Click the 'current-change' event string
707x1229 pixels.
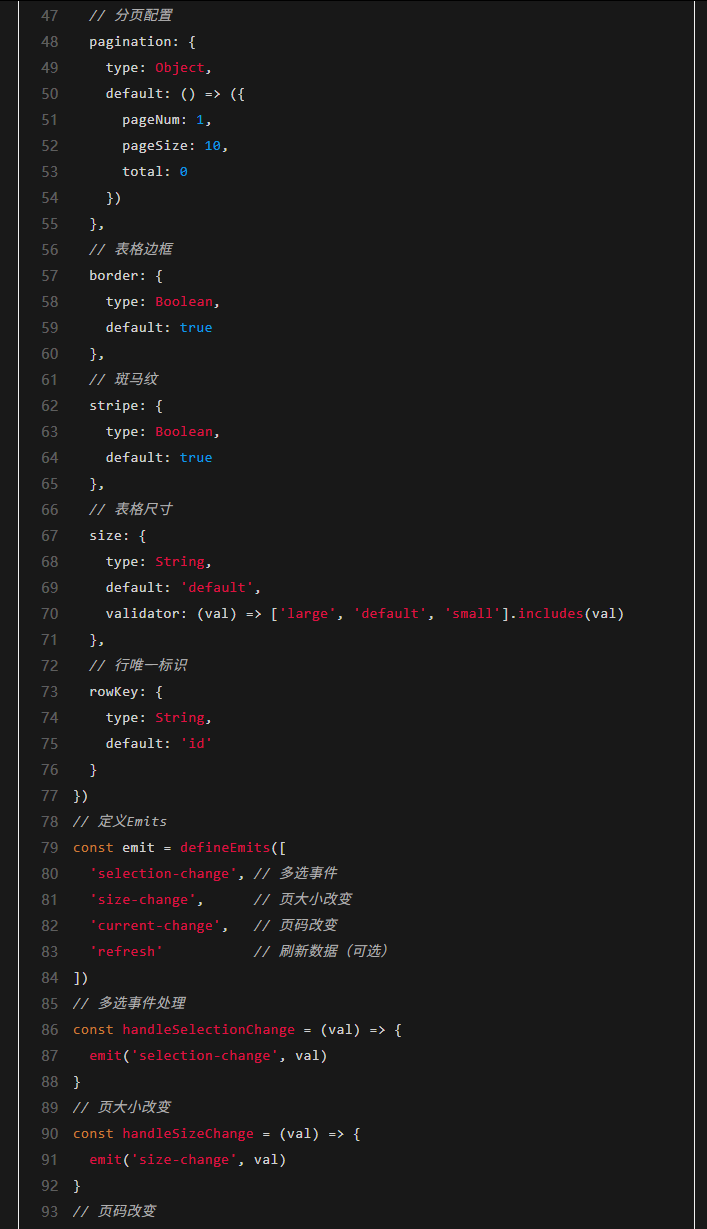[151, 926]
